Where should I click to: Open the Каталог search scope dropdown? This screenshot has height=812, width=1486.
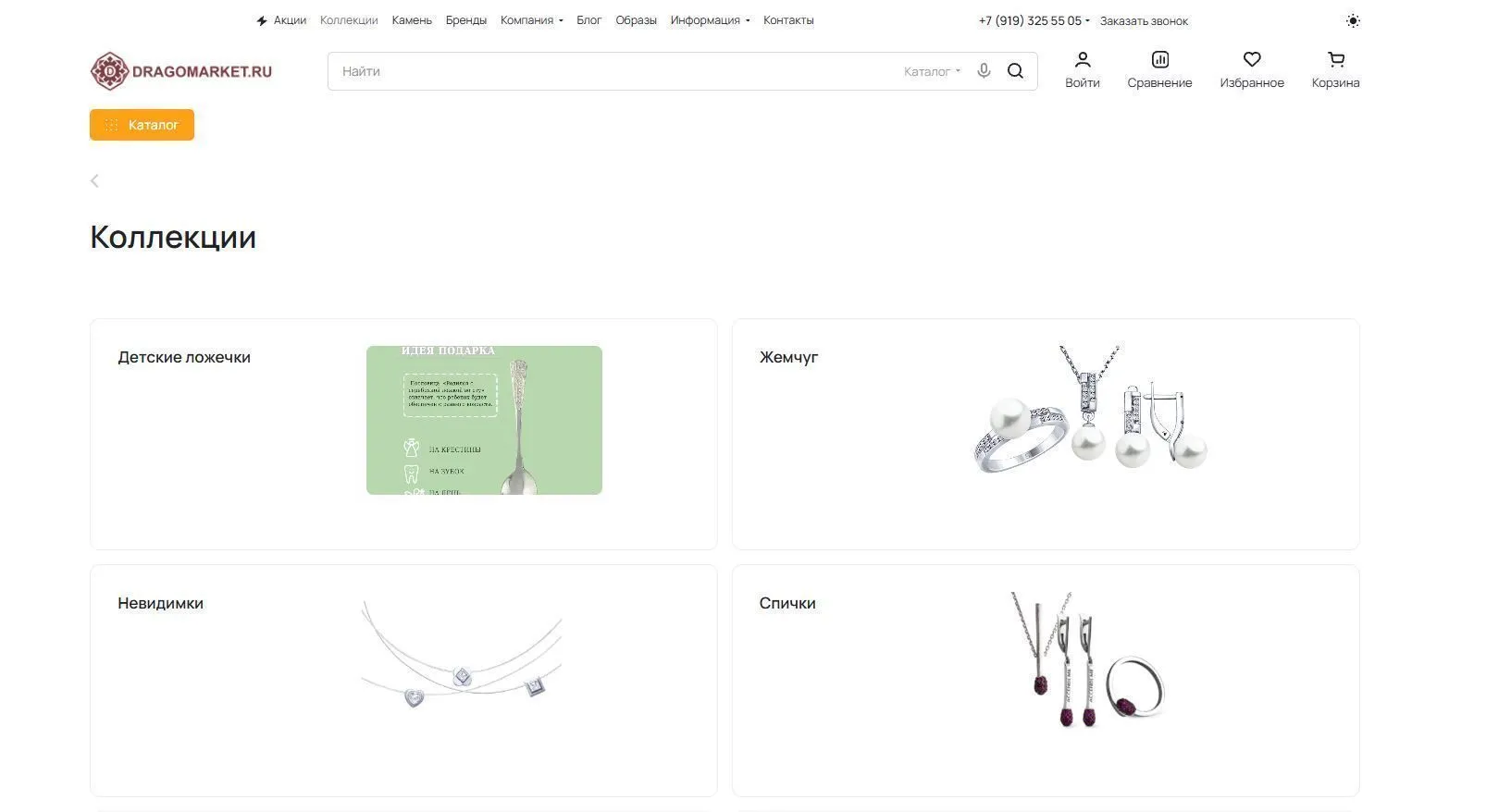(x=932, y=71)
